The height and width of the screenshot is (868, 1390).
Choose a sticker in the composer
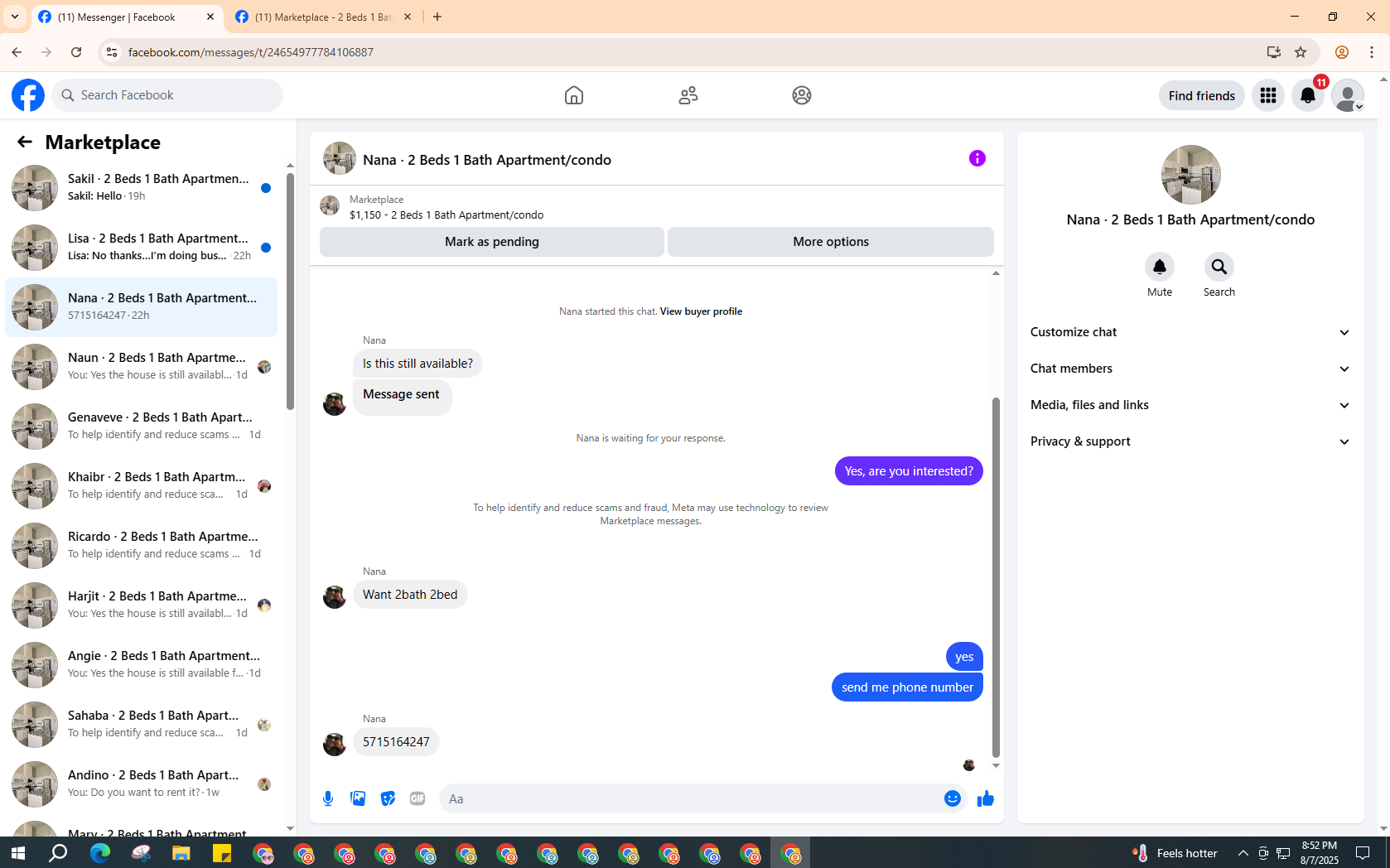pyautogui.click(x=388, y=798)
